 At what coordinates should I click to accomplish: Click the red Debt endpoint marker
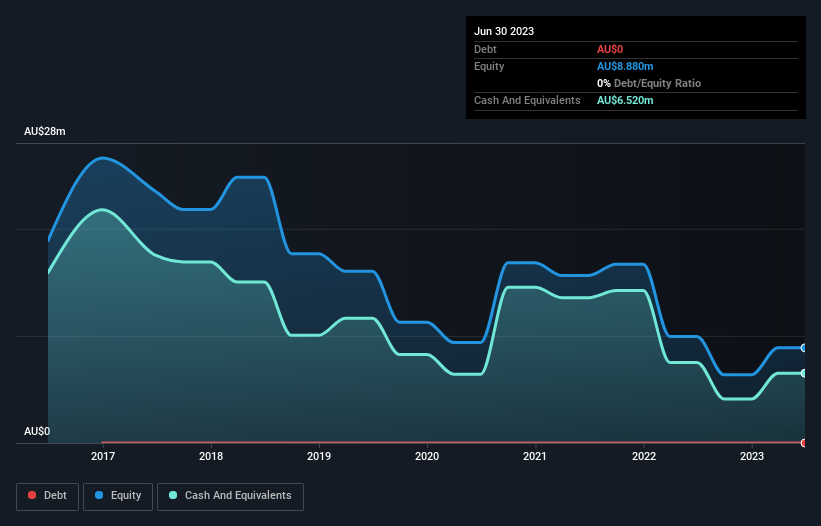[804, 443]
